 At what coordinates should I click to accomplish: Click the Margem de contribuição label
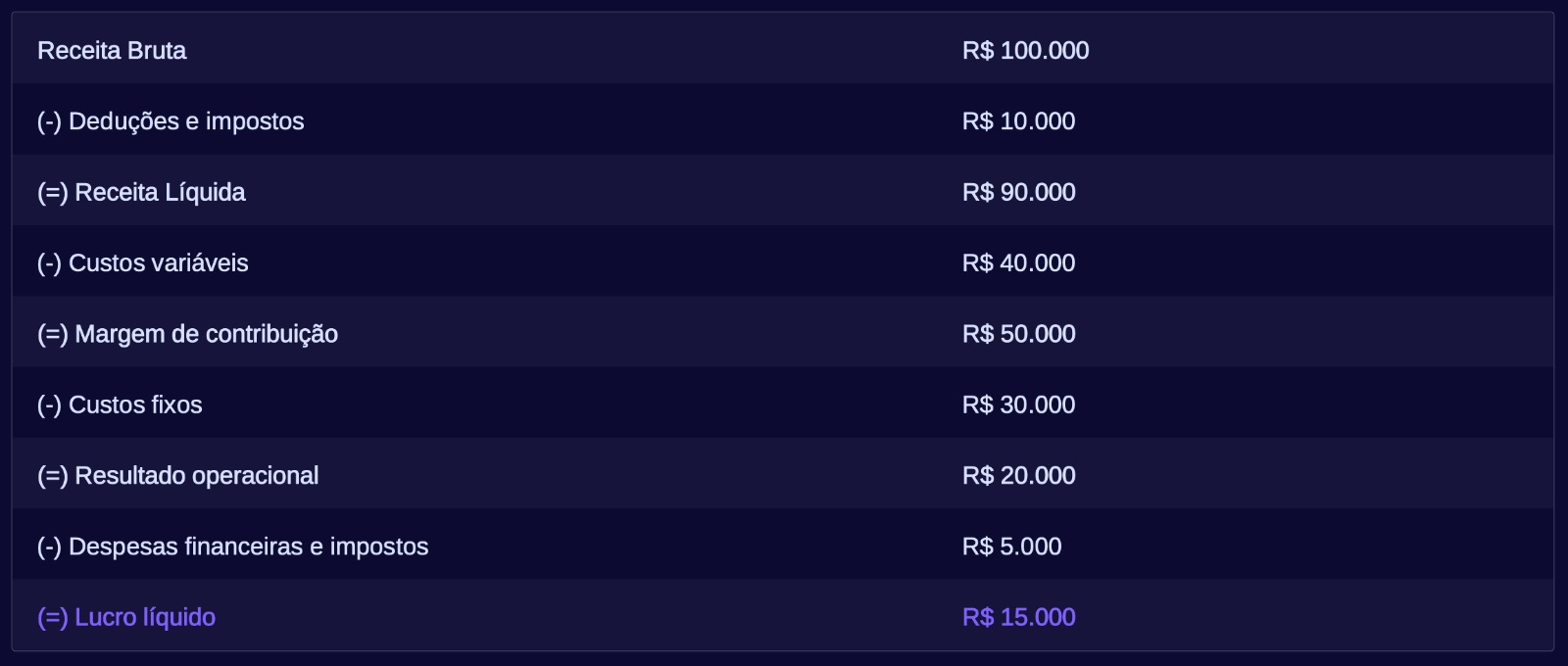(x=206, y=334)
